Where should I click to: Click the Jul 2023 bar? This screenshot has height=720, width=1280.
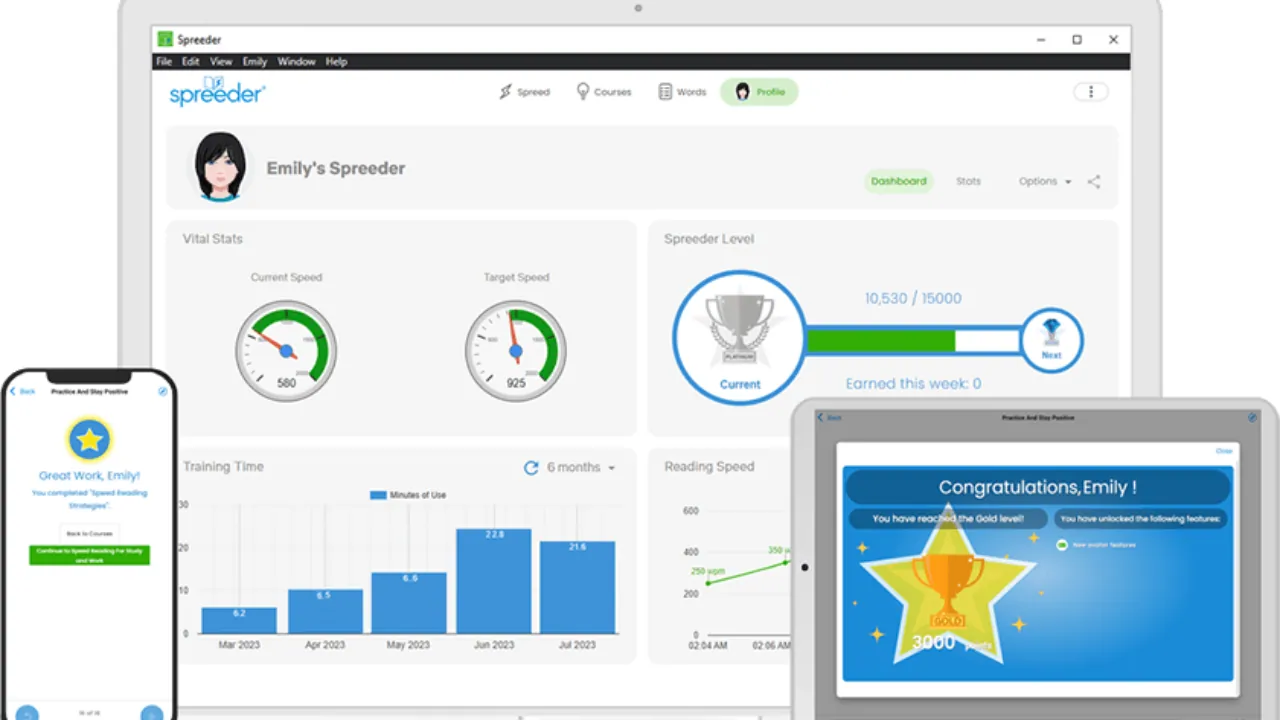tap(578, 587)
